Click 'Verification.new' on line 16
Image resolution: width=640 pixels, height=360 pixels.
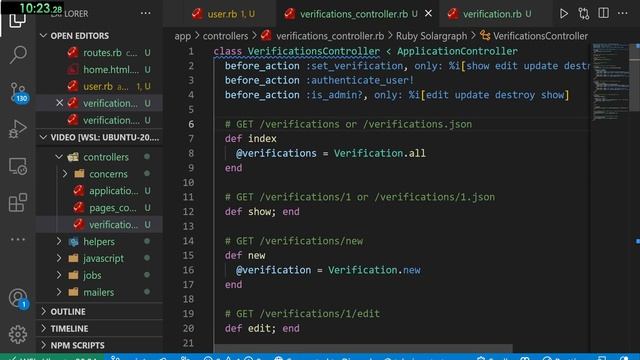pos(374,270)
